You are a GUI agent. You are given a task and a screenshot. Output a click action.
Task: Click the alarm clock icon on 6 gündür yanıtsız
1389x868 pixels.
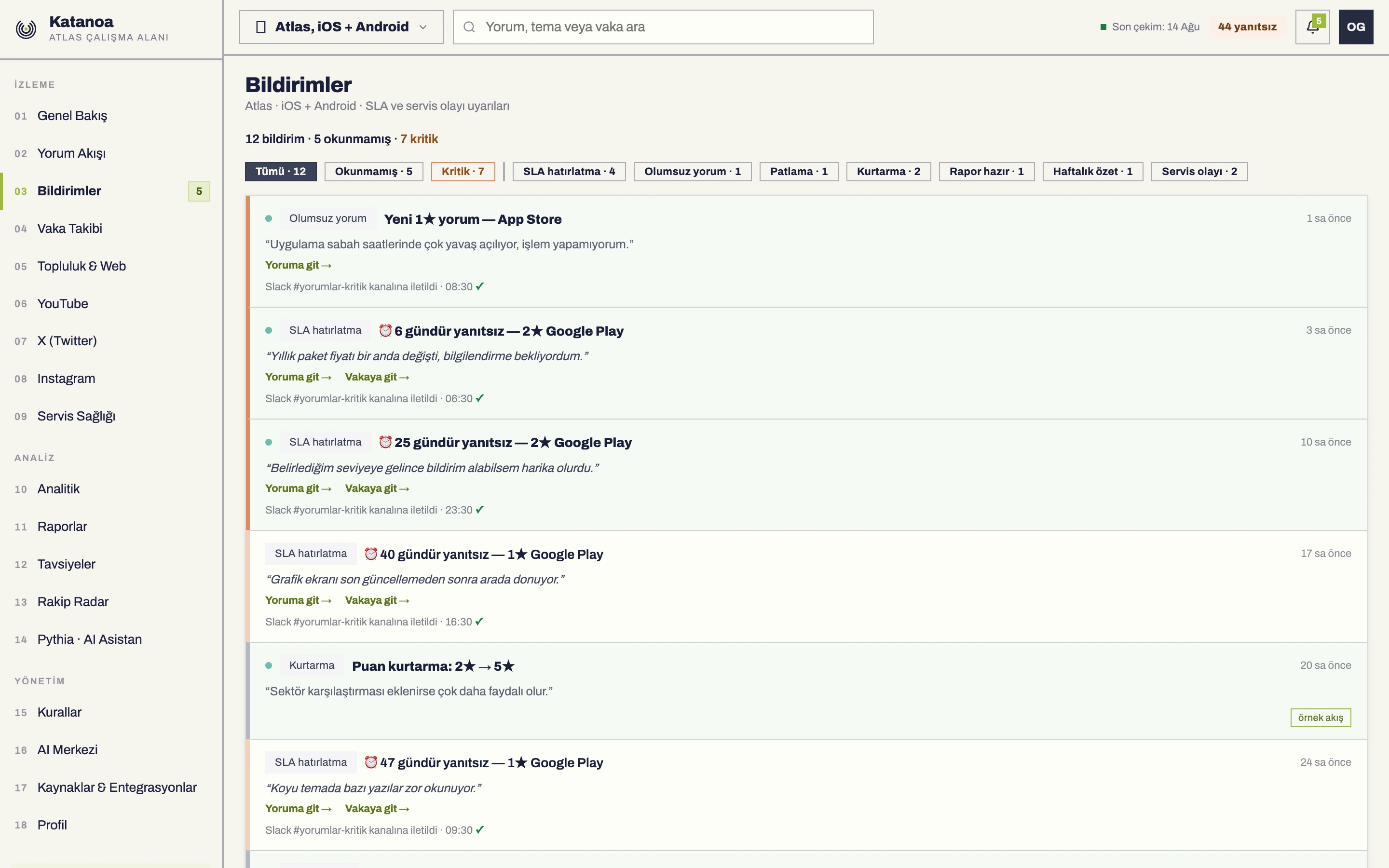coord(385,331)
